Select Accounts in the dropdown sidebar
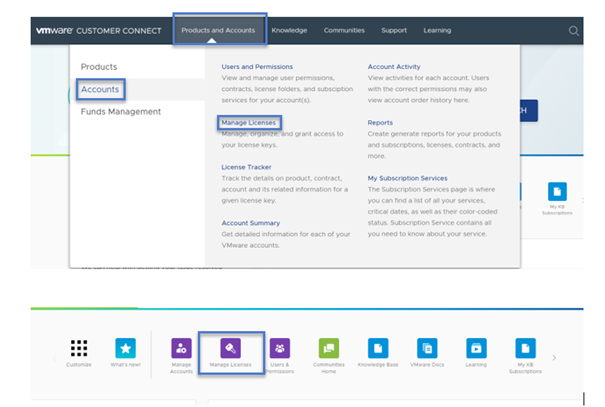605x407 pixels. (x=100, y=89)
